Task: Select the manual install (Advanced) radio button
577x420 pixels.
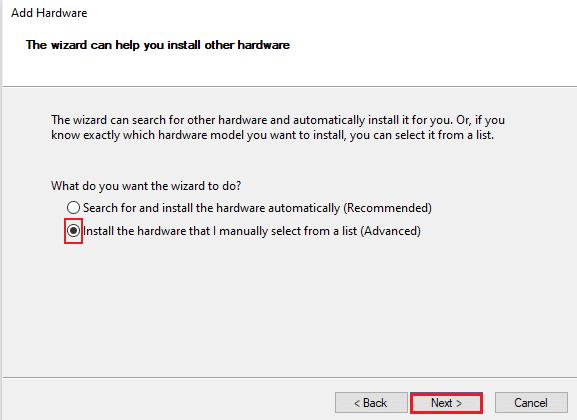Action: click(x=73, y=231)
